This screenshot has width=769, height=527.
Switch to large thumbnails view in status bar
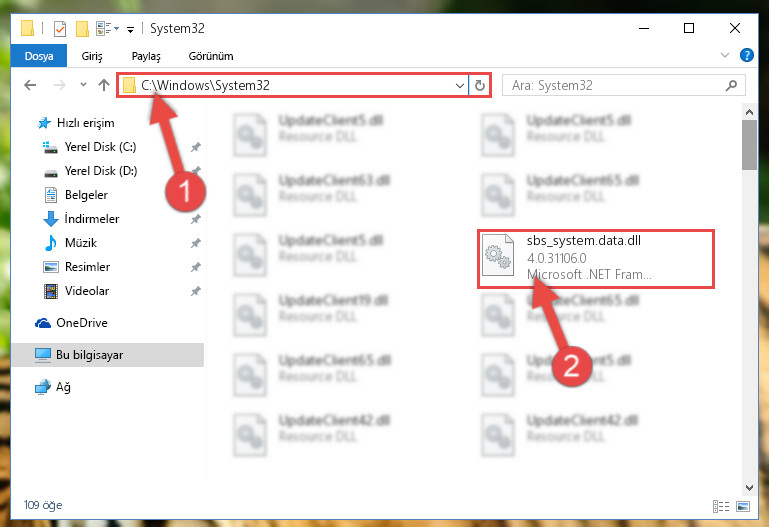coord(743,506)
